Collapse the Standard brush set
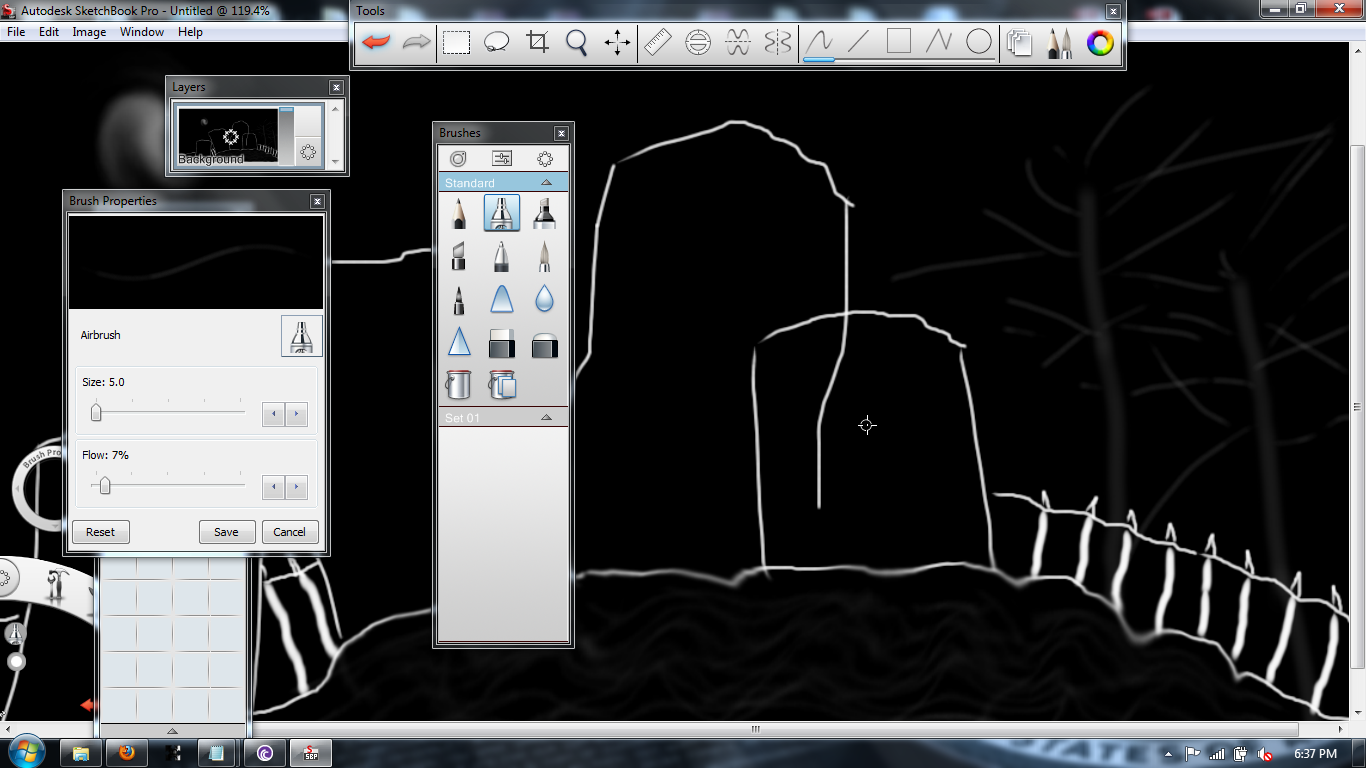The image size is (1366, 768). pos(546,183)
